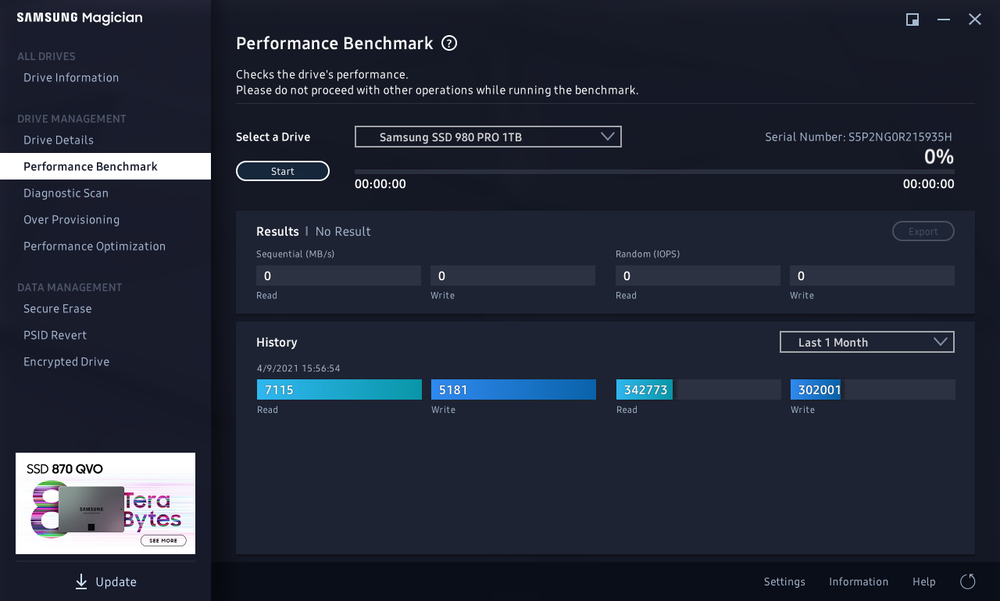Screen dimensions: 1000x601
Task: Close the Samsung Magician window
Action: [974, 19]
